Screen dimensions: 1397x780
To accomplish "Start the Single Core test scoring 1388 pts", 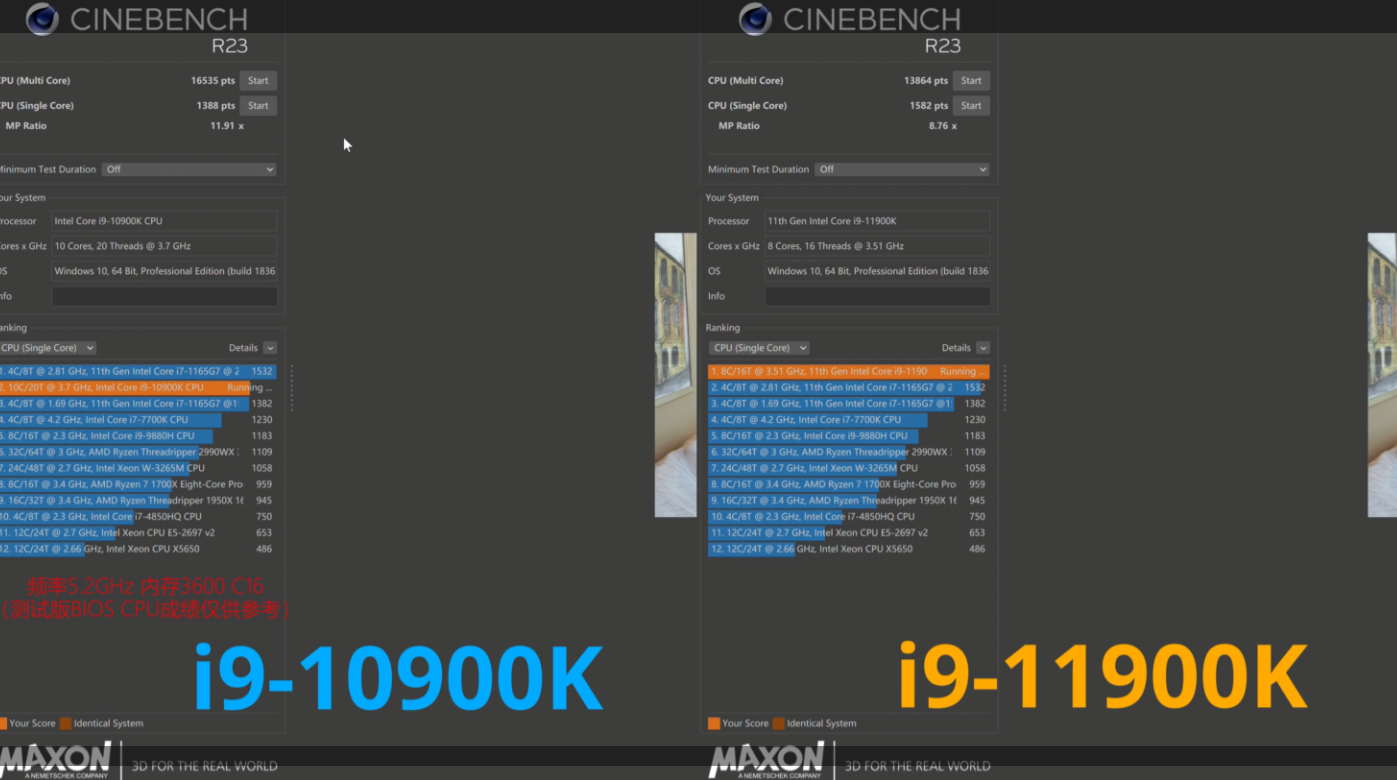I will coord(258,106).
